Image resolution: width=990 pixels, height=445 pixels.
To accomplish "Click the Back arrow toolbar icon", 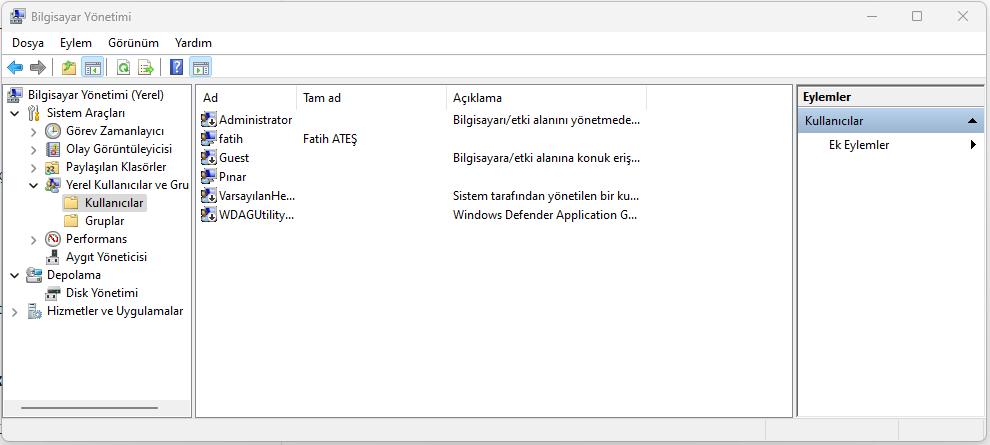I will [15, 67].
